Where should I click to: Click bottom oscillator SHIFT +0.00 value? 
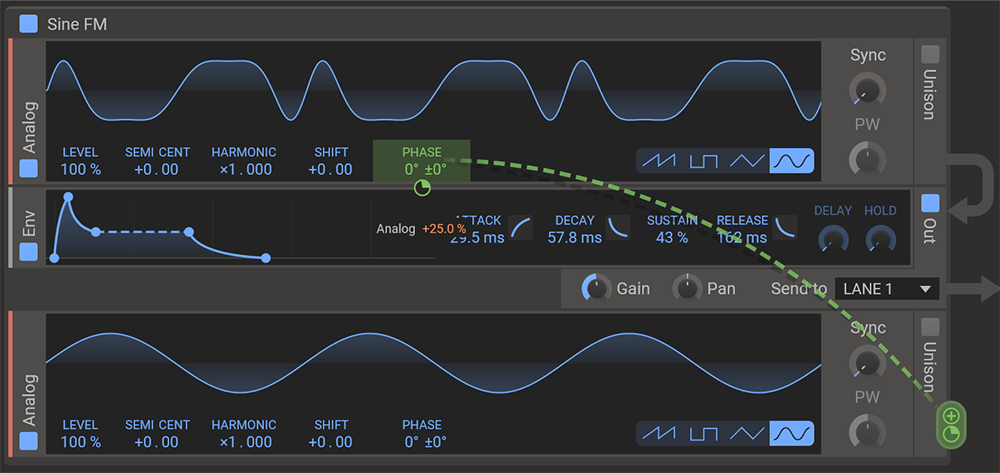tap(330, 442)
